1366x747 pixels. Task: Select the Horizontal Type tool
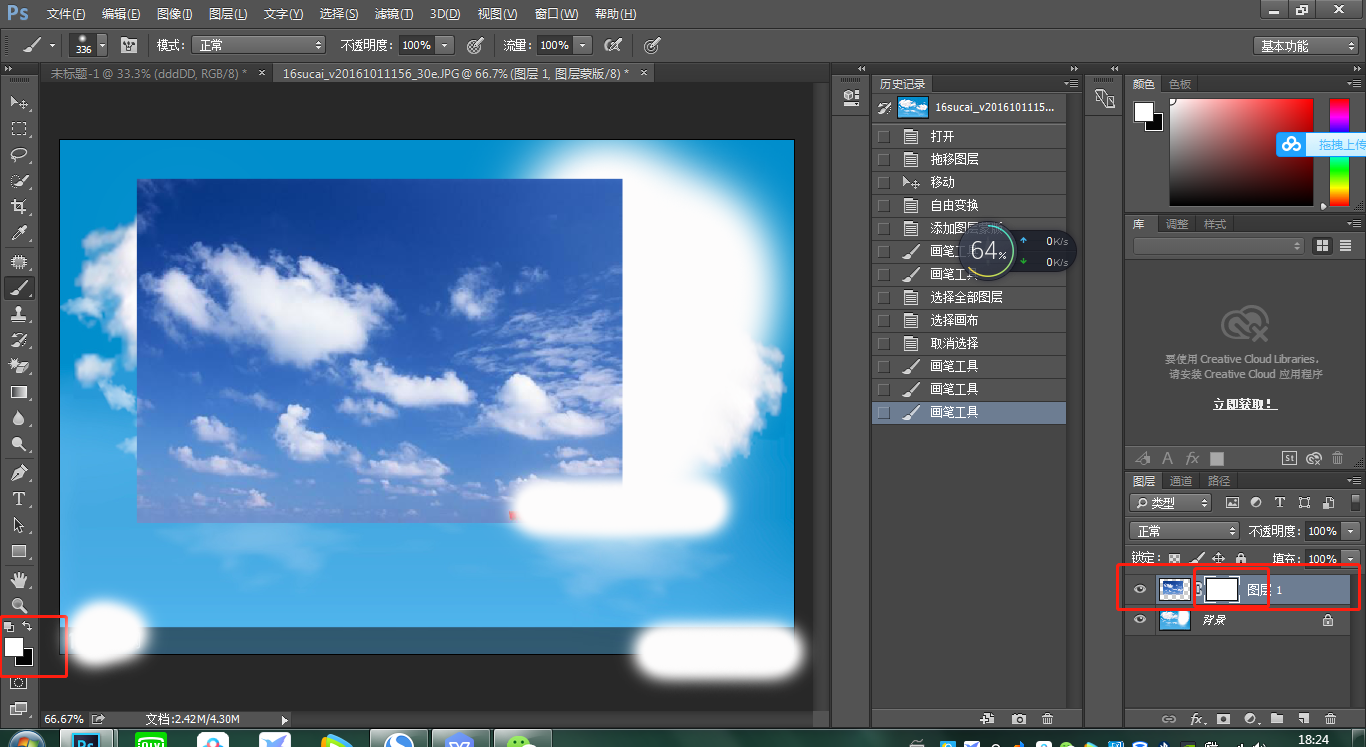(19, 499)
